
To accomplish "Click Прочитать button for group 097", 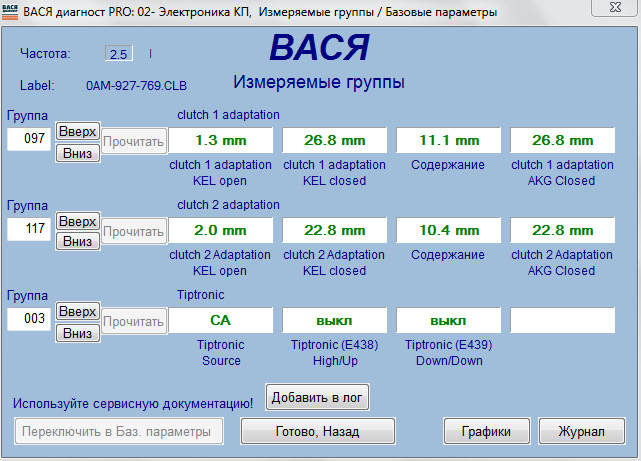I will 134,141.
